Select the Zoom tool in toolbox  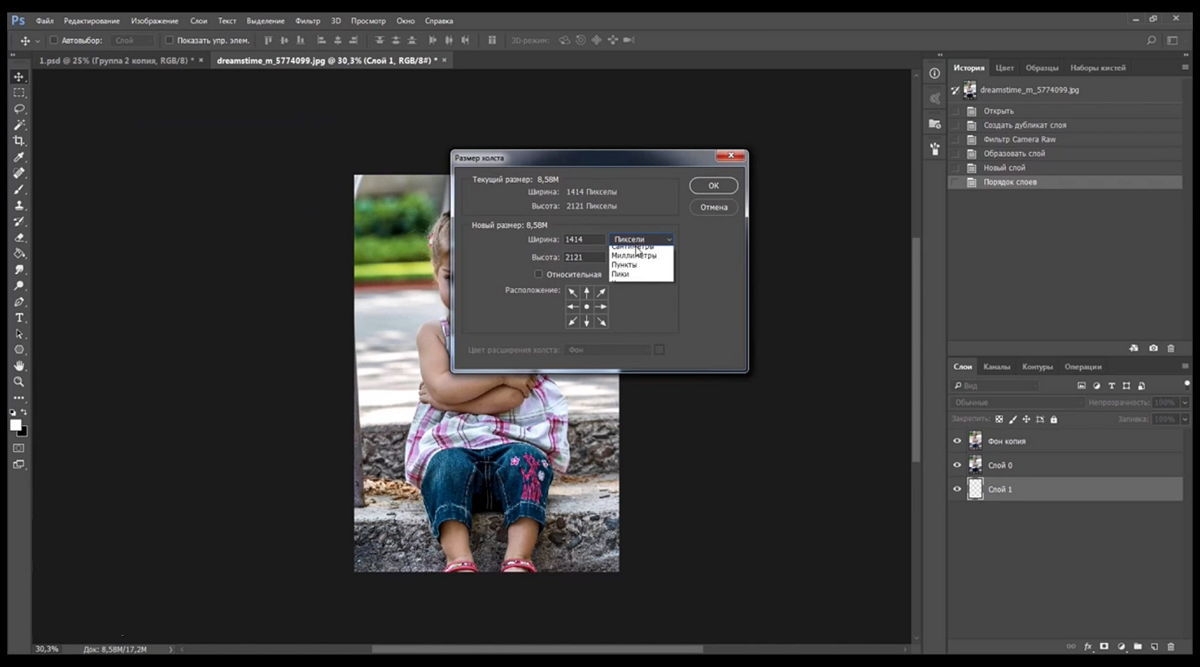point(19,381)
